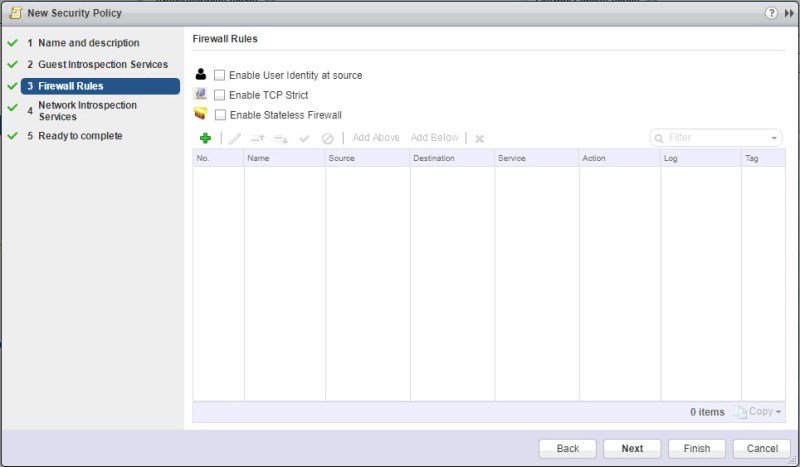Click the Delete rule X icon
Image resolution: width=800 pixels, height=467 pixels.
(480, 138)
